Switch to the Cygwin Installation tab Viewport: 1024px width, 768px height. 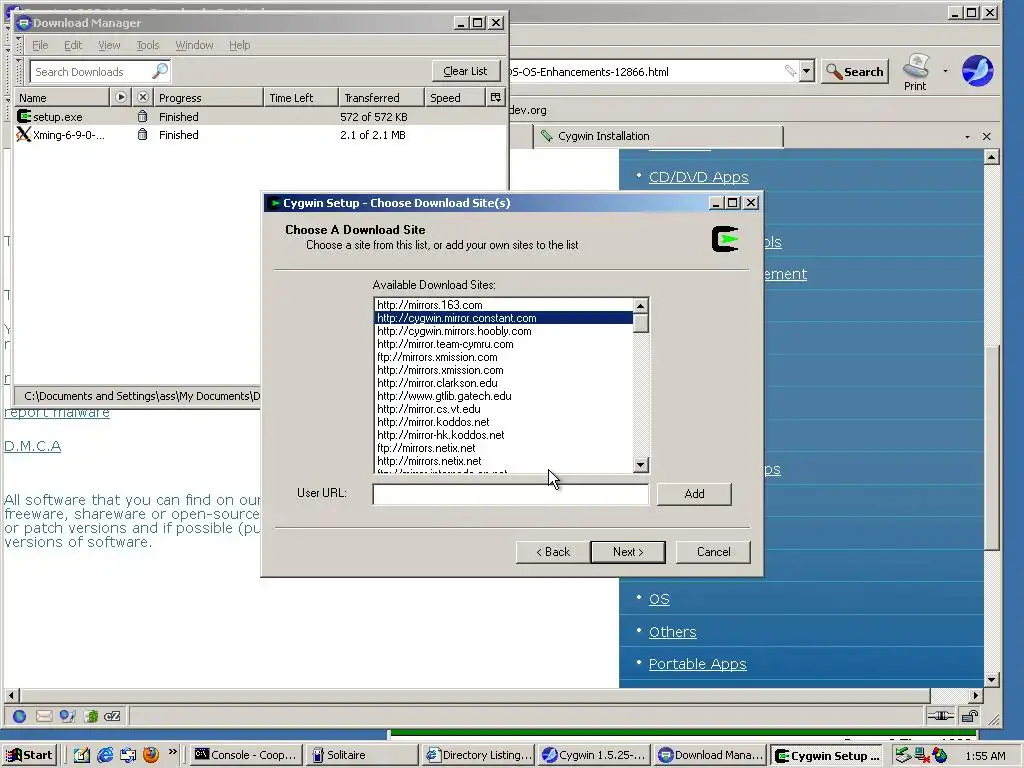point(658,136)
